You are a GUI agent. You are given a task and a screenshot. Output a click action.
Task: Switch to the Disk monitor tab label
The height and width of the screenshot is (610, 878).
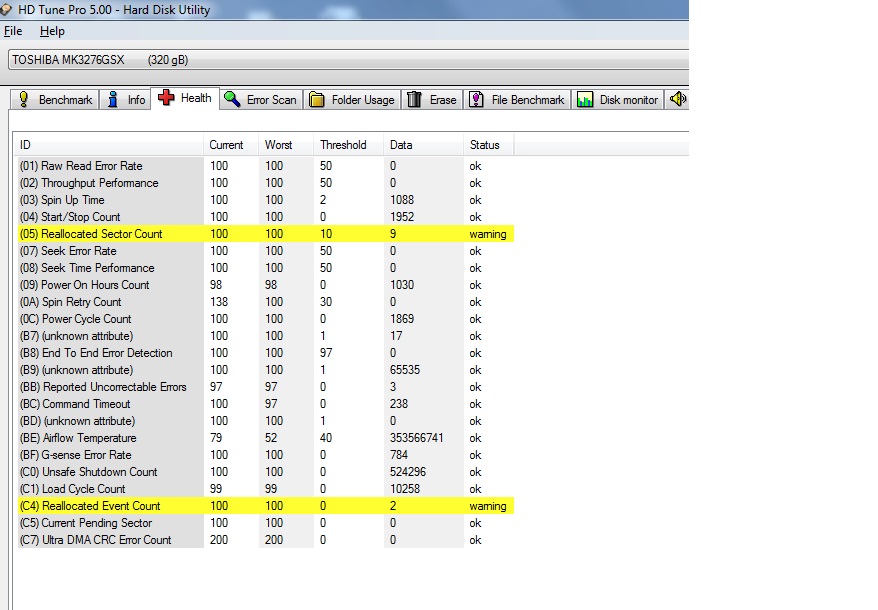(629, 100)
